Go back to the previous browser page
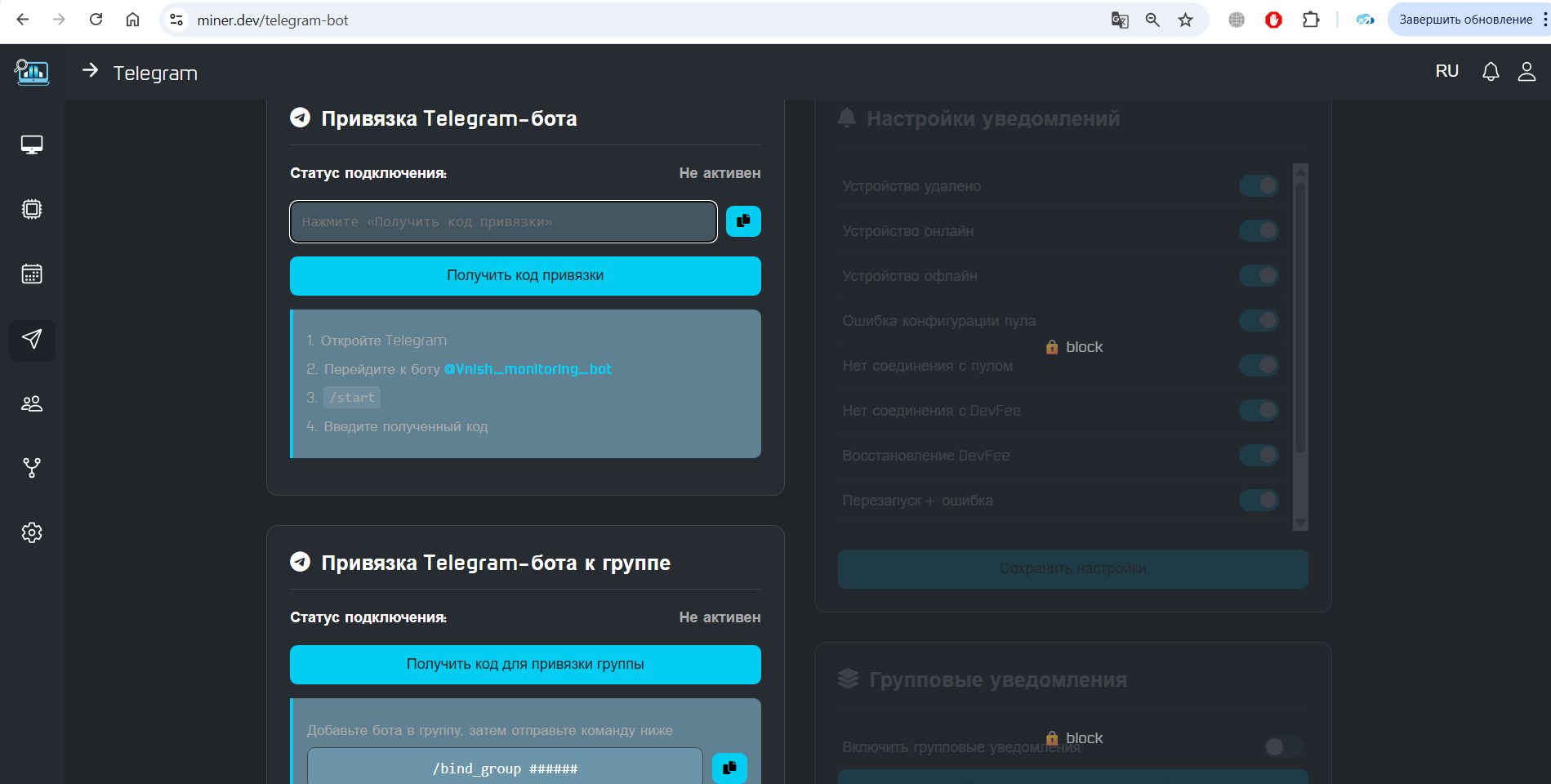Image resolution: width=1551 pixels, height=784 pixels. [x=23, y=20]
